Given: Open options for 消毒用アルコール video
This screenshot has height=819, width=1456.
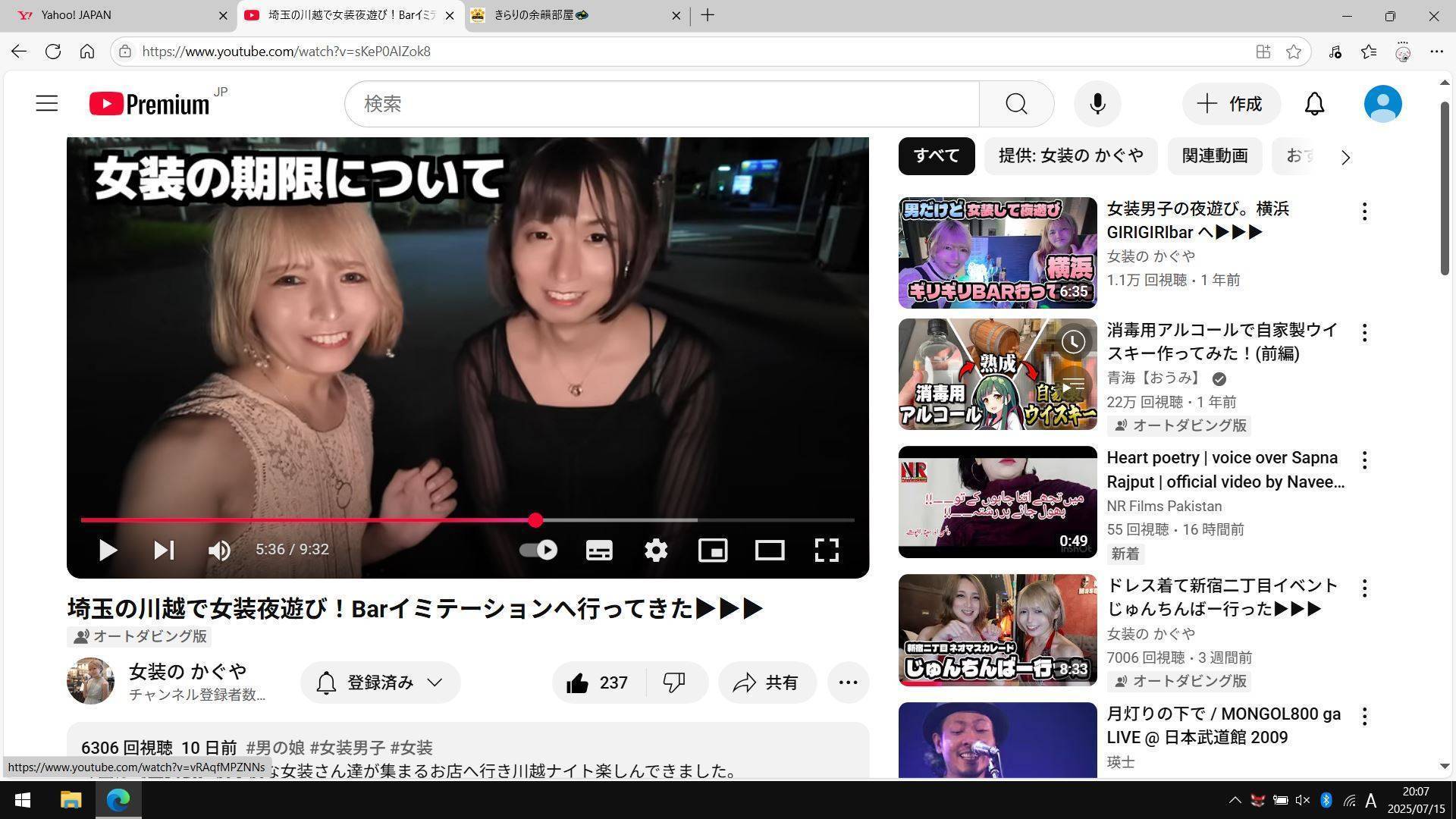Looking at the screenshot, I should click(1364, 333).
